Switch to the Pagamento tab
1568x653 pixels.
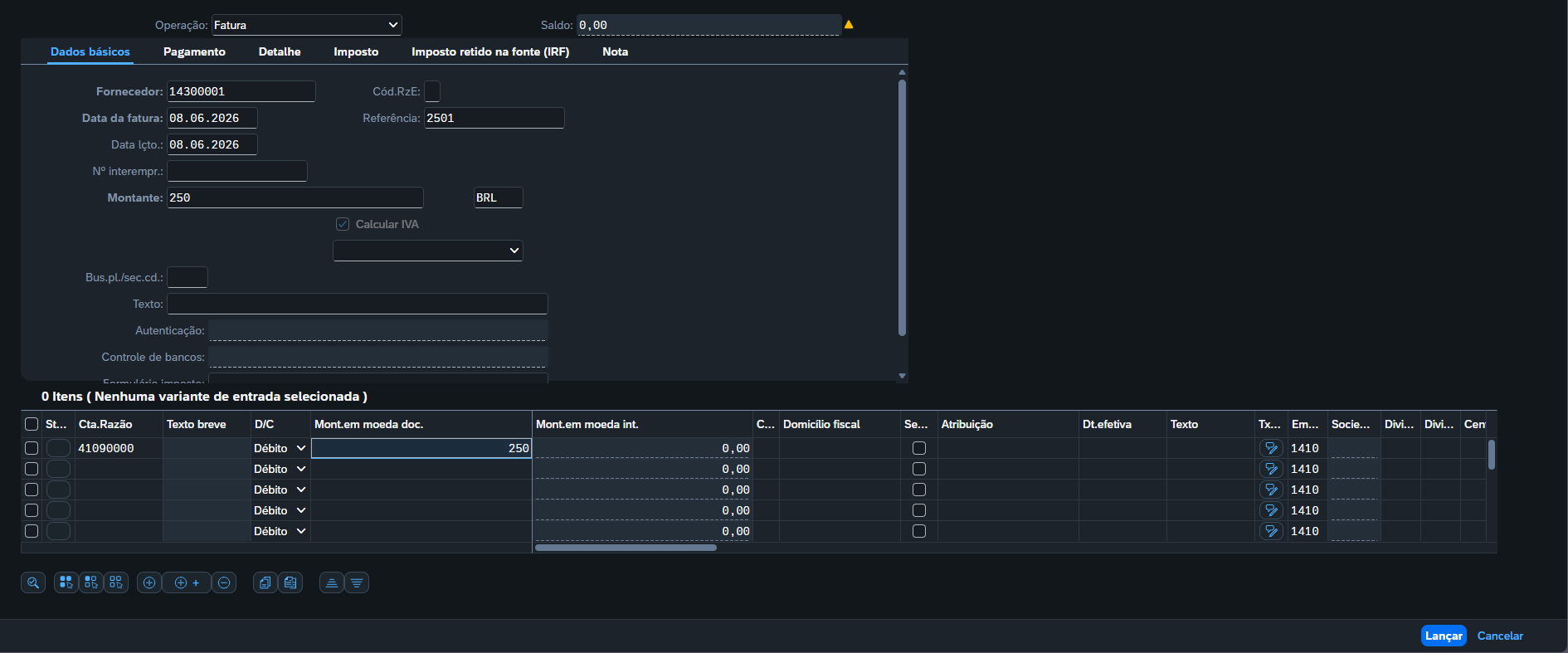[x=194, y=51]
